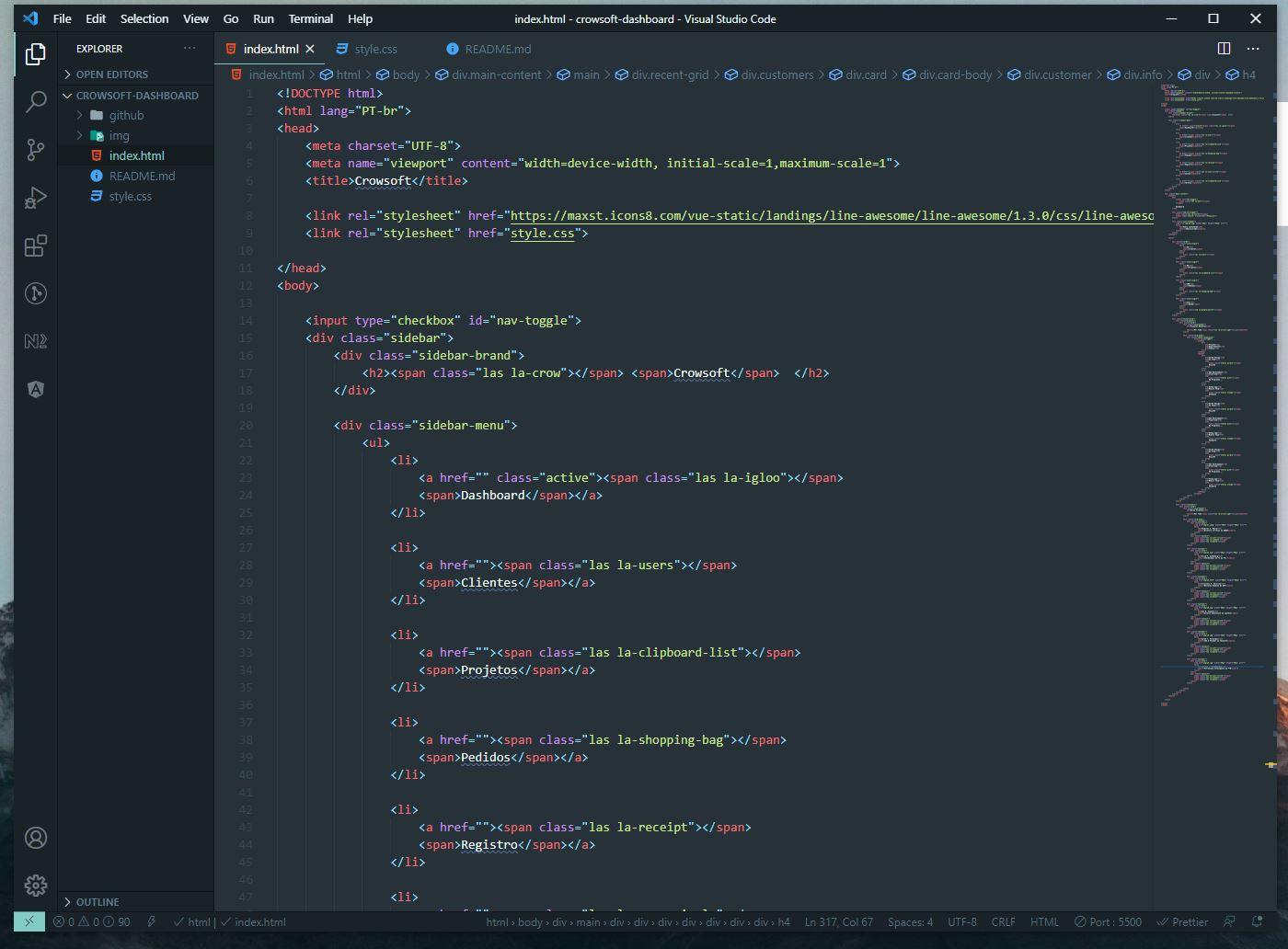Click line number 20 in the gutter
This screenshot has height=949, width=1288.
click(246, 425)
